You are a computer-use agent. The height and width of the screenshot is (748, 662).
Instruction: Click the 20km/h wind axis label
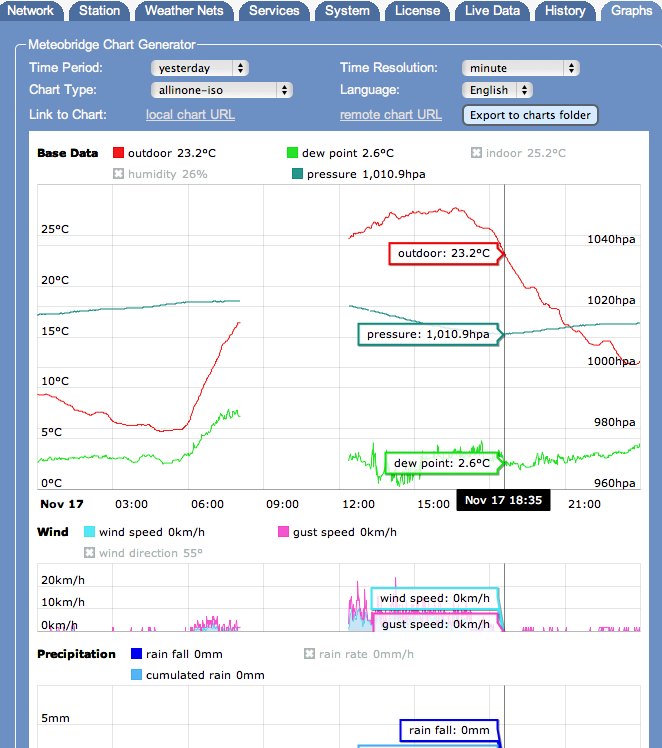click(x=63, y=580)
